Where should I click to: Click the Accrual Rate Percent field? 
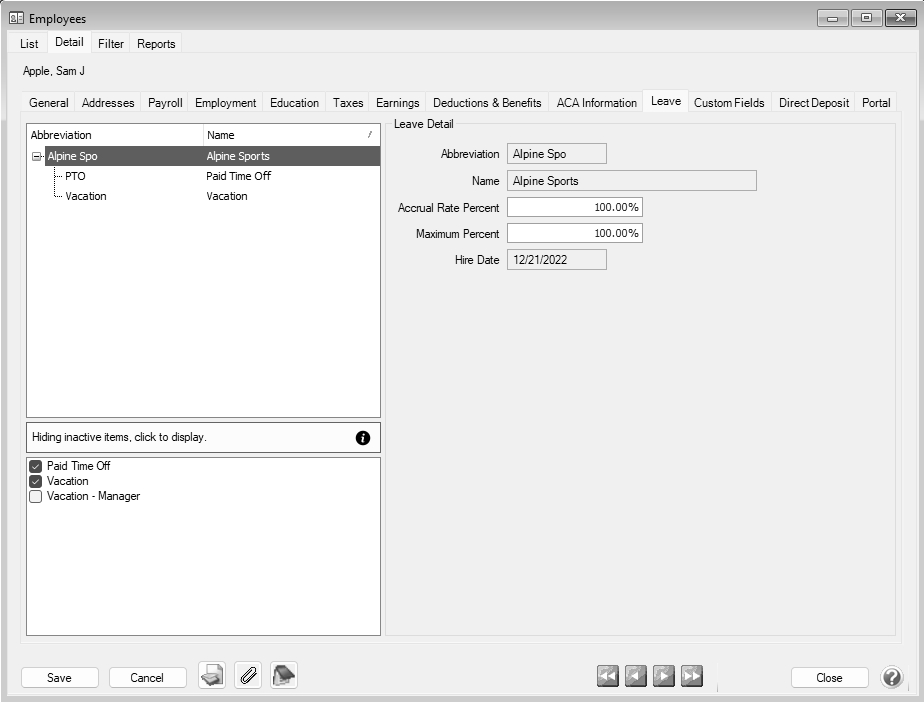[x=574, y=207]
